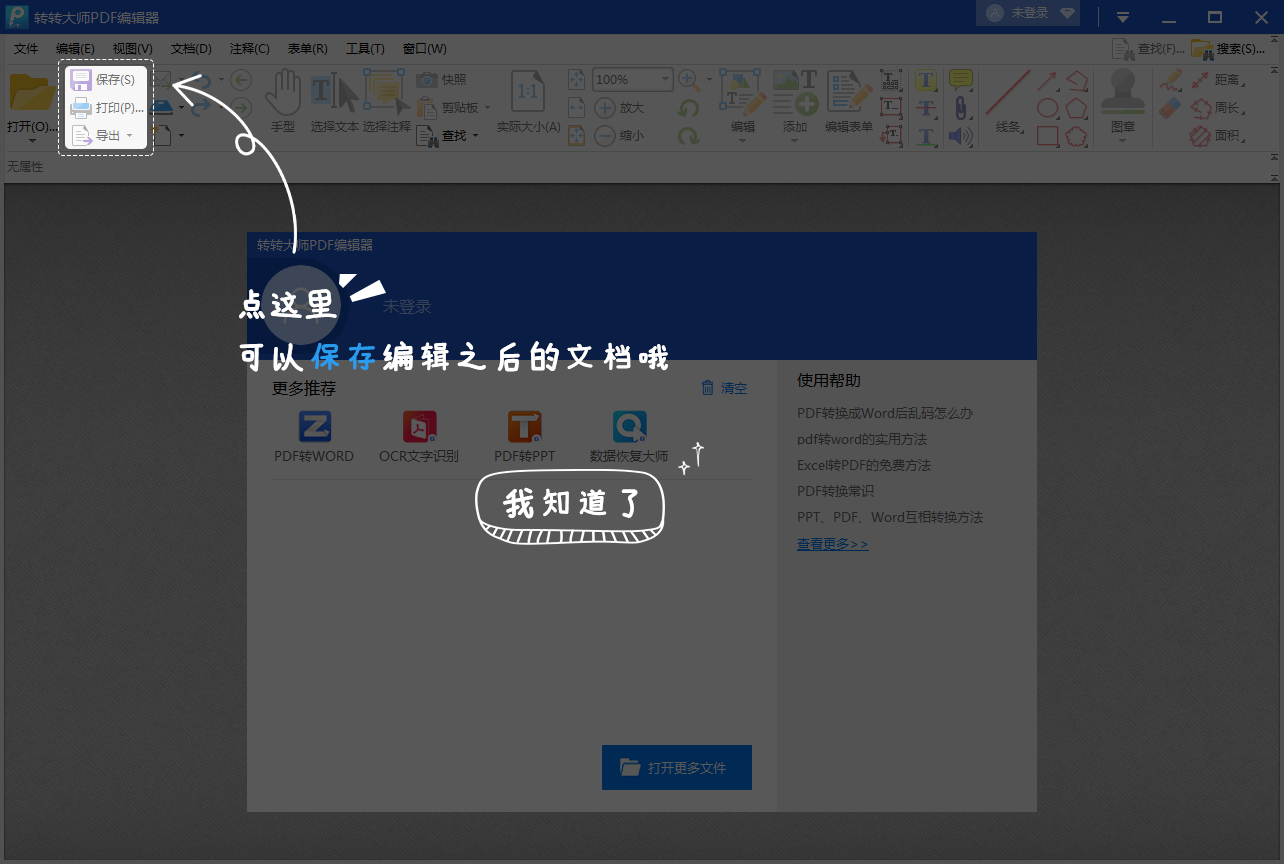The height and width of the screenshot is (864, 1284).
Task: Click the 保存(S) save icon
Action: pos(81,80)
